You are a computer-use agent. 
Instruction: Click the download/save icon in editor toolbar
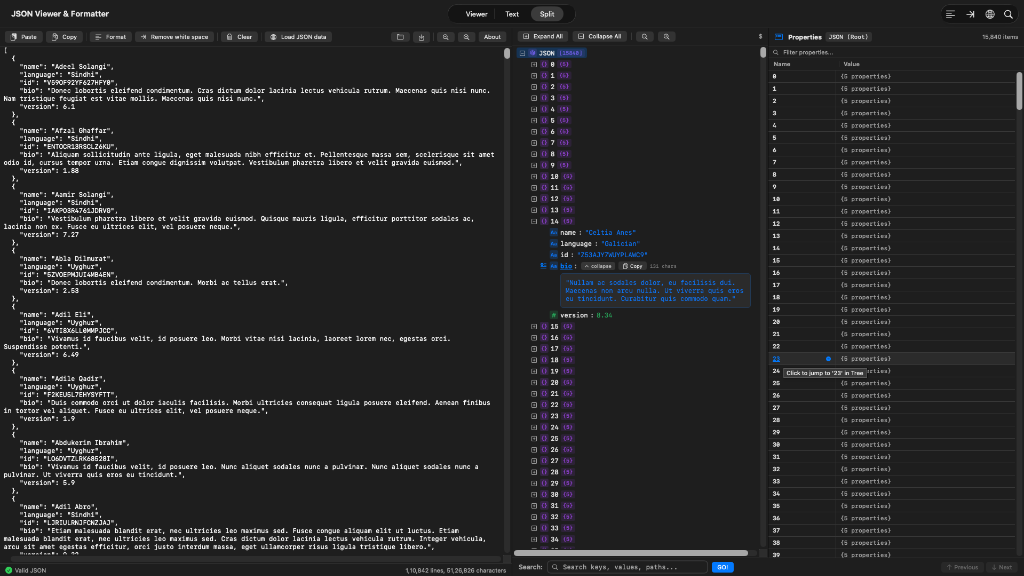421,37
